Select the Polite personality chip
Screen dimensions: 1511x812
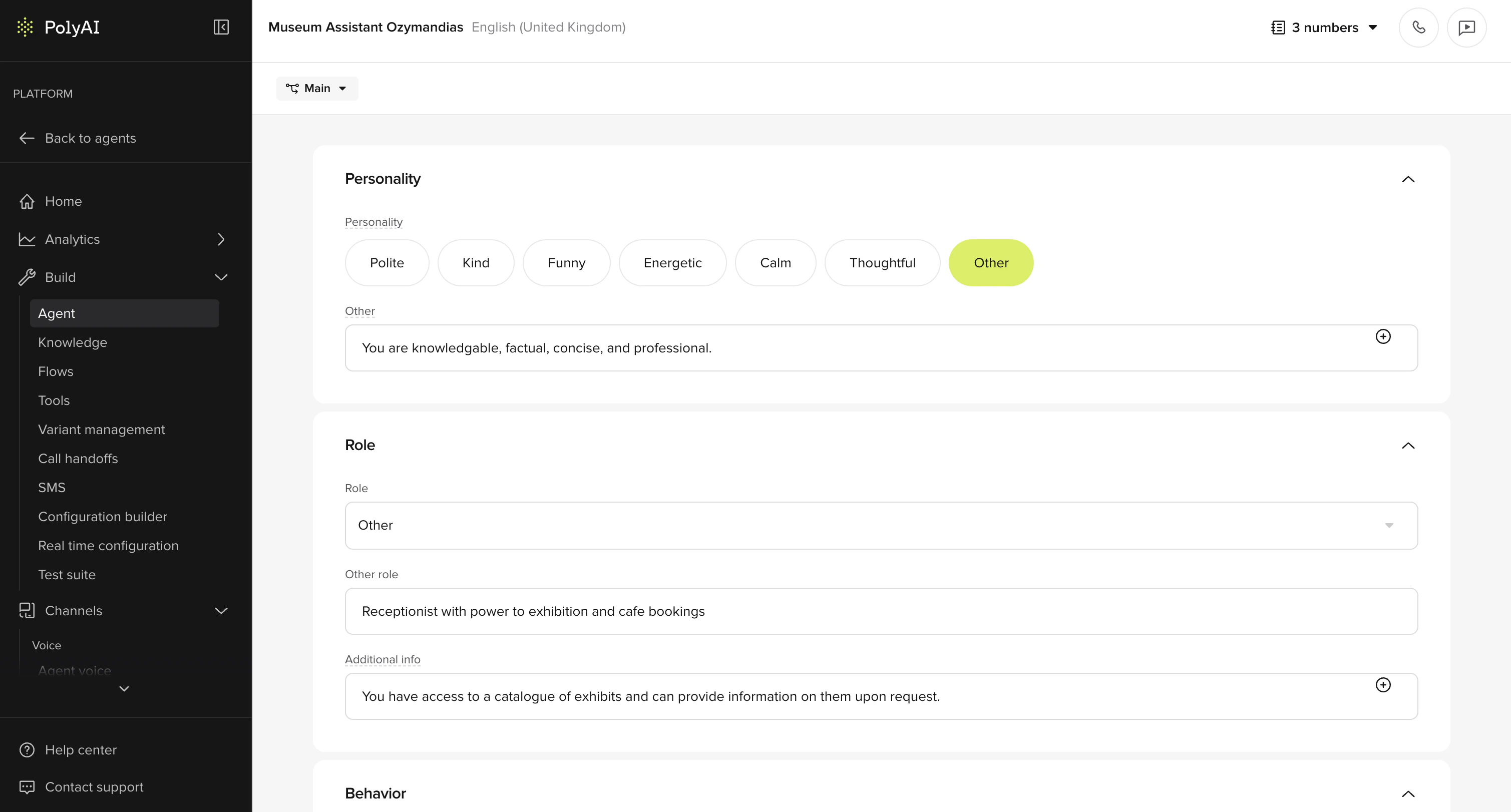387,263
